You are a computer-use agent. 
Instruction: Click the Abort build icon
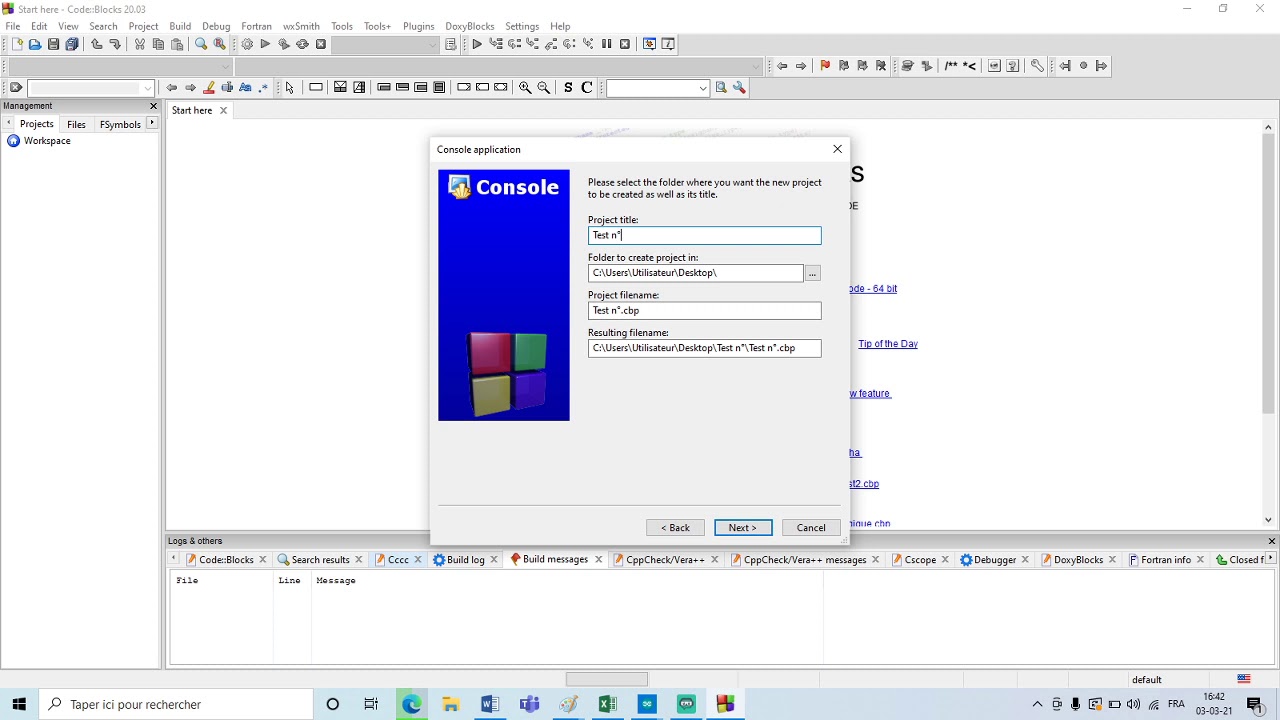321,44
